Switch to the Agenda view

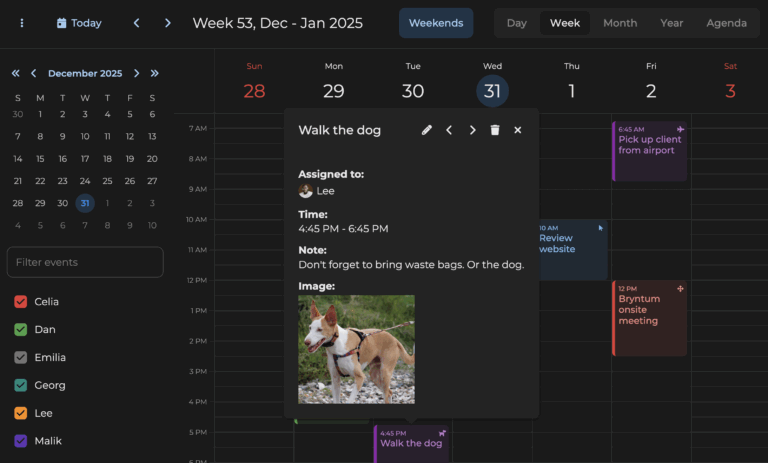726,23
